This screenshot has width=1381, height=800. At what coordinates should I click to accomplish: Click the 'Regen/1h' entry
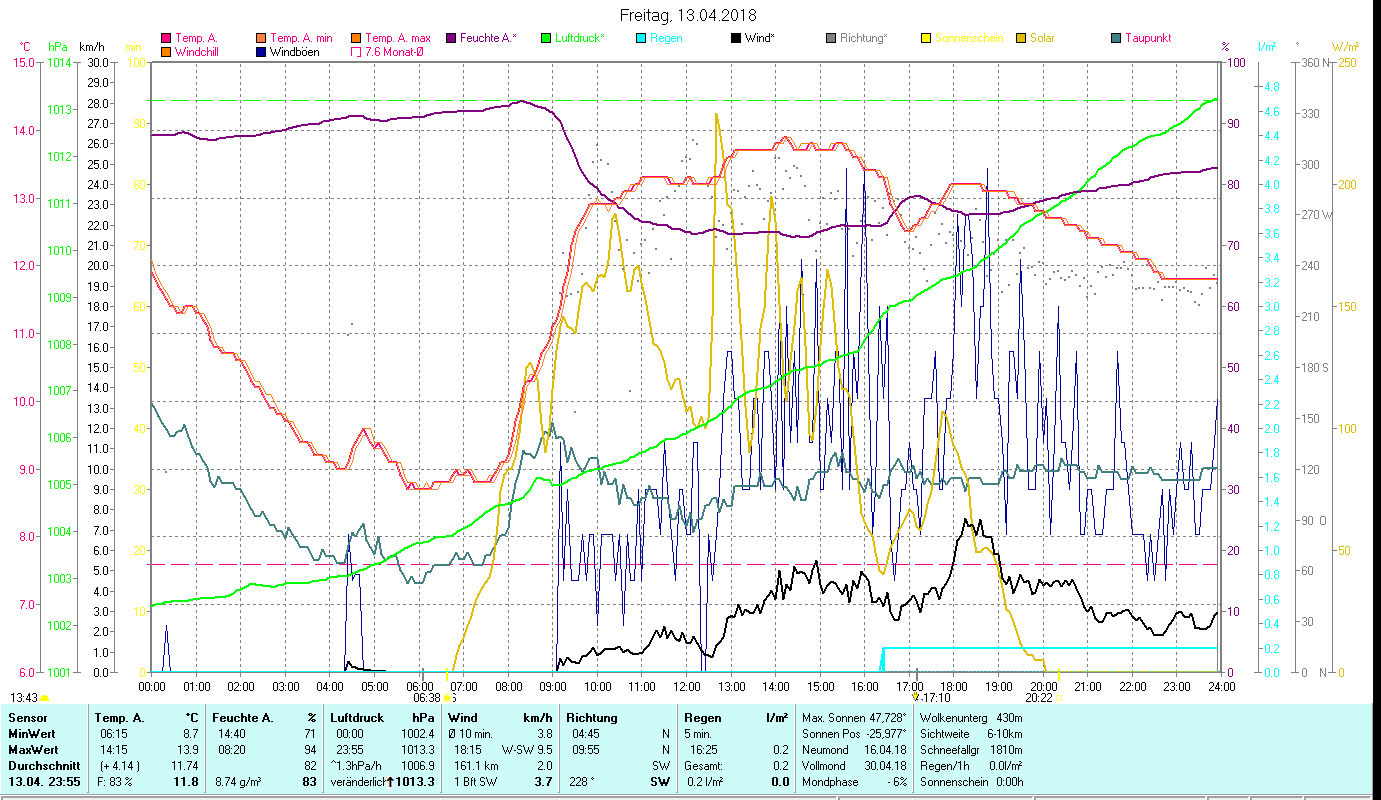coord(971,766)
